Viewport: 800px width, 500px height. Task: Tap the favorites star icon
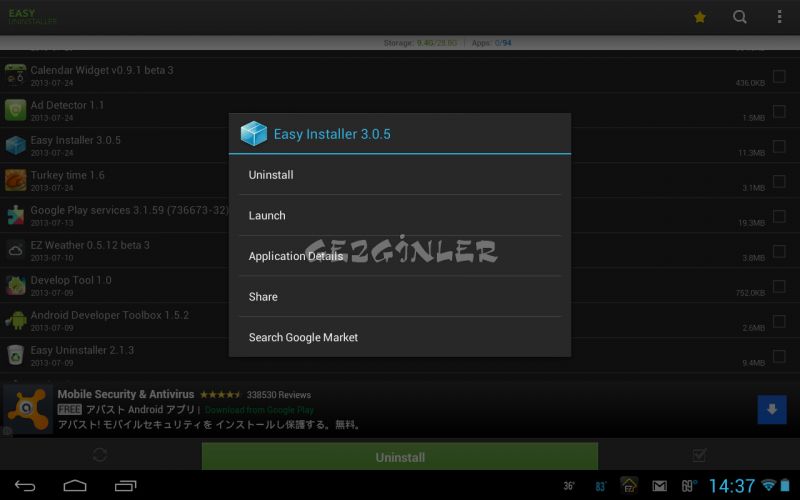tap(700, 17)
